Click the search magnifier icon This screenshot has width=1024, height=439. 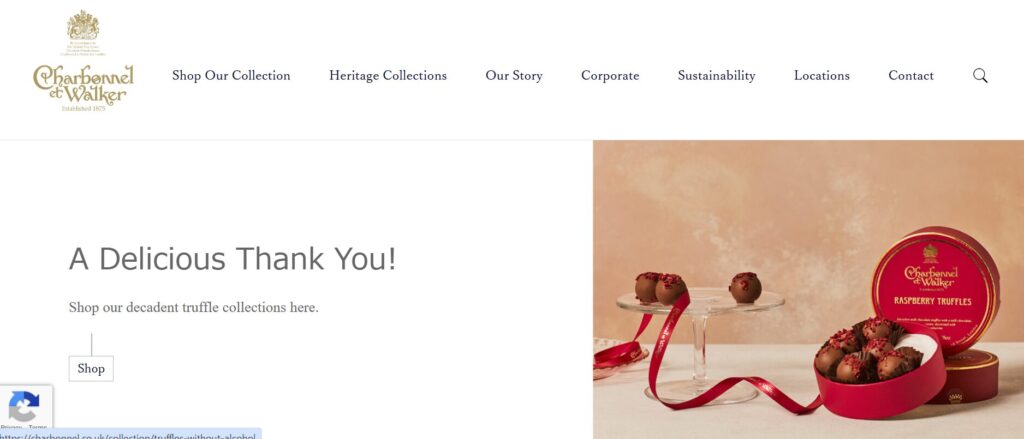pyautogui.click(x=980, y=76)
